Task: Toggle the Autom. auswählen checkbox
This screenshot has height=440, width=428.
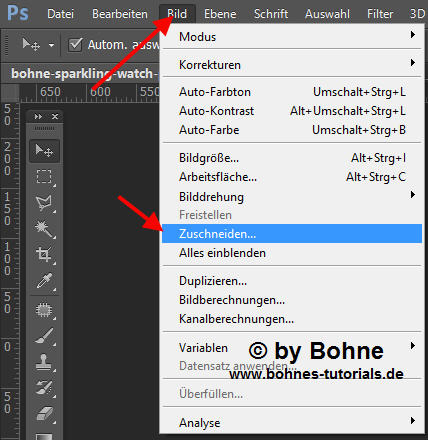Action: [75, 45]
